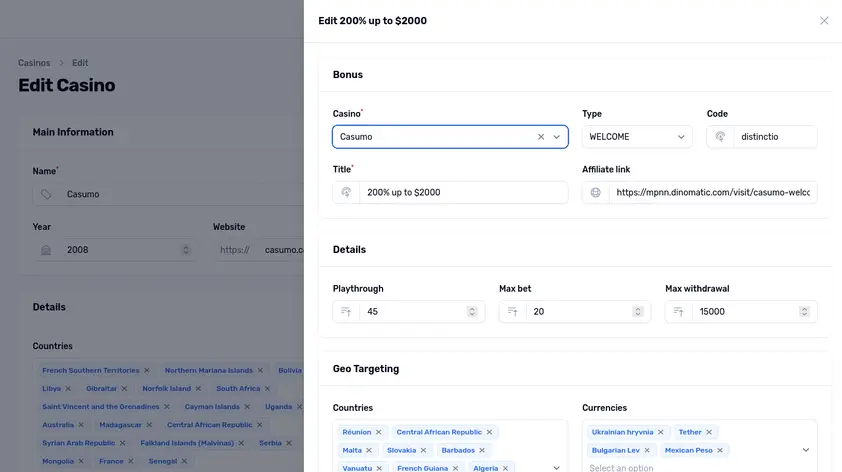Remove French Guiana from bonus countries
This screenshot has width=842, height=472.
click(455, 468)
